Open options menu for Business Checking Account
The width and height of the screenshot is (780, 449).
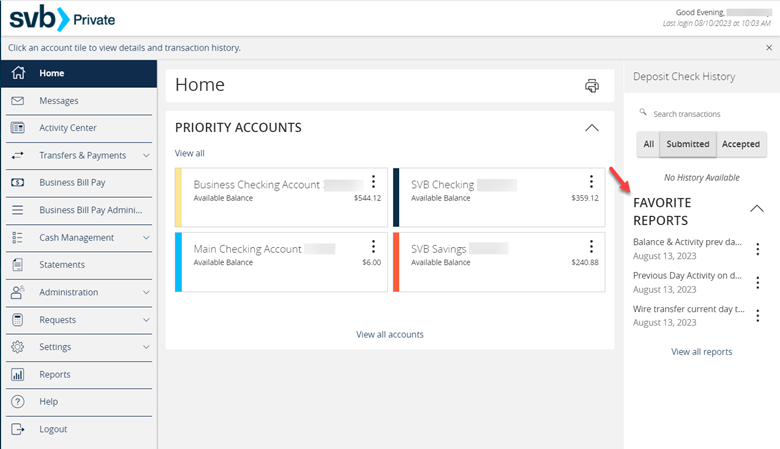pyautogui.click(x=373, y=181)
